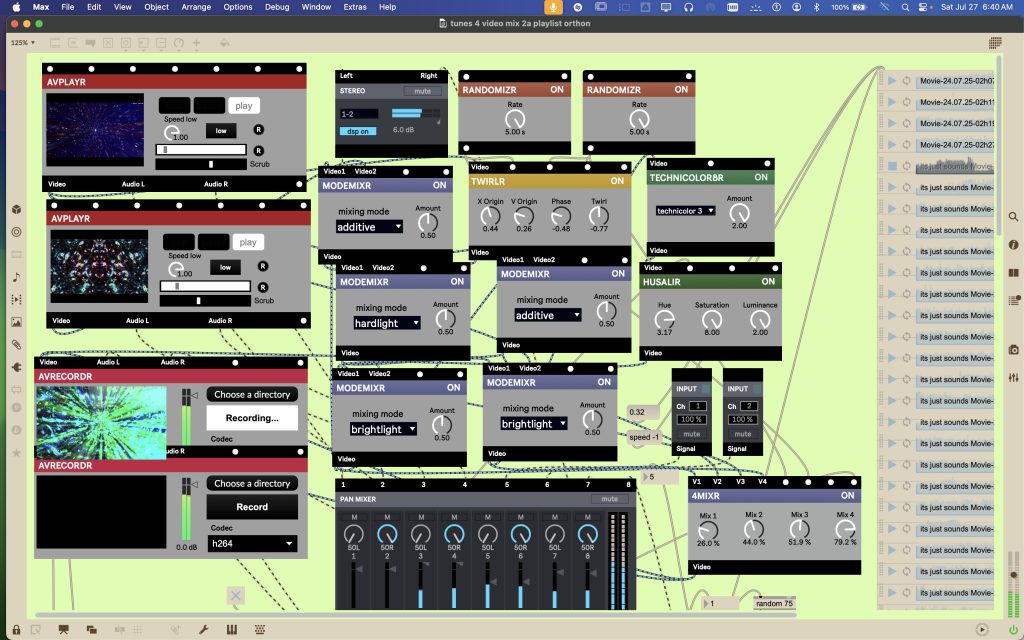Click Choose a directory in lower AVRECORDR
The height and width of the screenshot is (640, 1024).
point(252,483)
